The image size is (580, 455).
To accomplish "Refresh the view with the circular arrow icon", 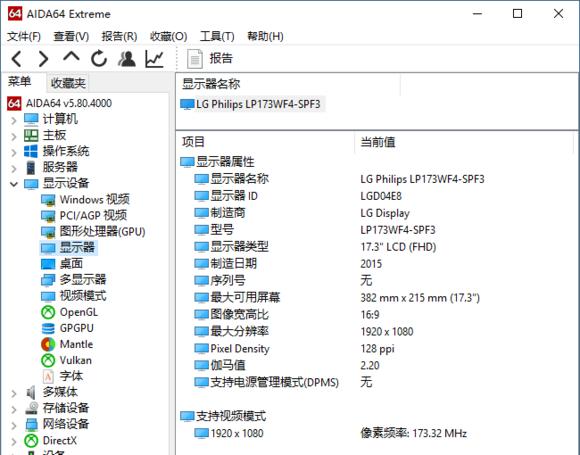I will click(x=99, y=59).
